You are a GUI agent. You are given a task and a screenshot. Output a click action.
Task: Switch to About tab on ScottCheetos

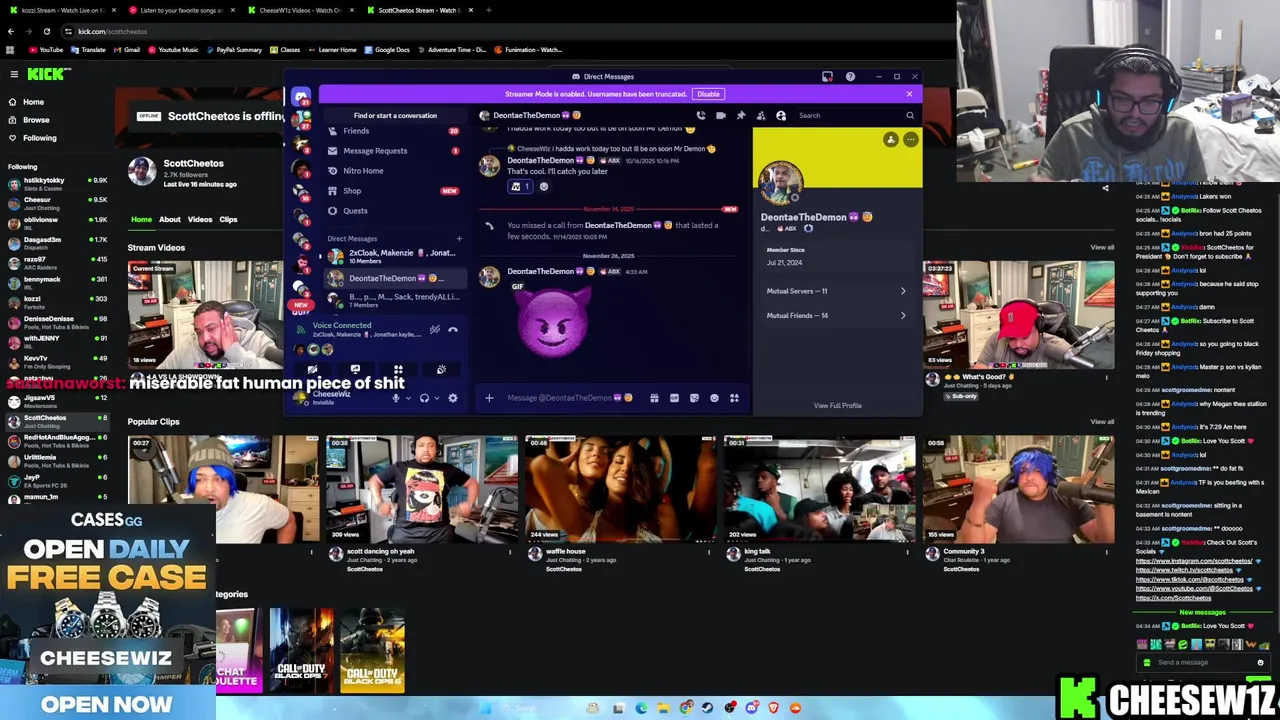(170, 219)
